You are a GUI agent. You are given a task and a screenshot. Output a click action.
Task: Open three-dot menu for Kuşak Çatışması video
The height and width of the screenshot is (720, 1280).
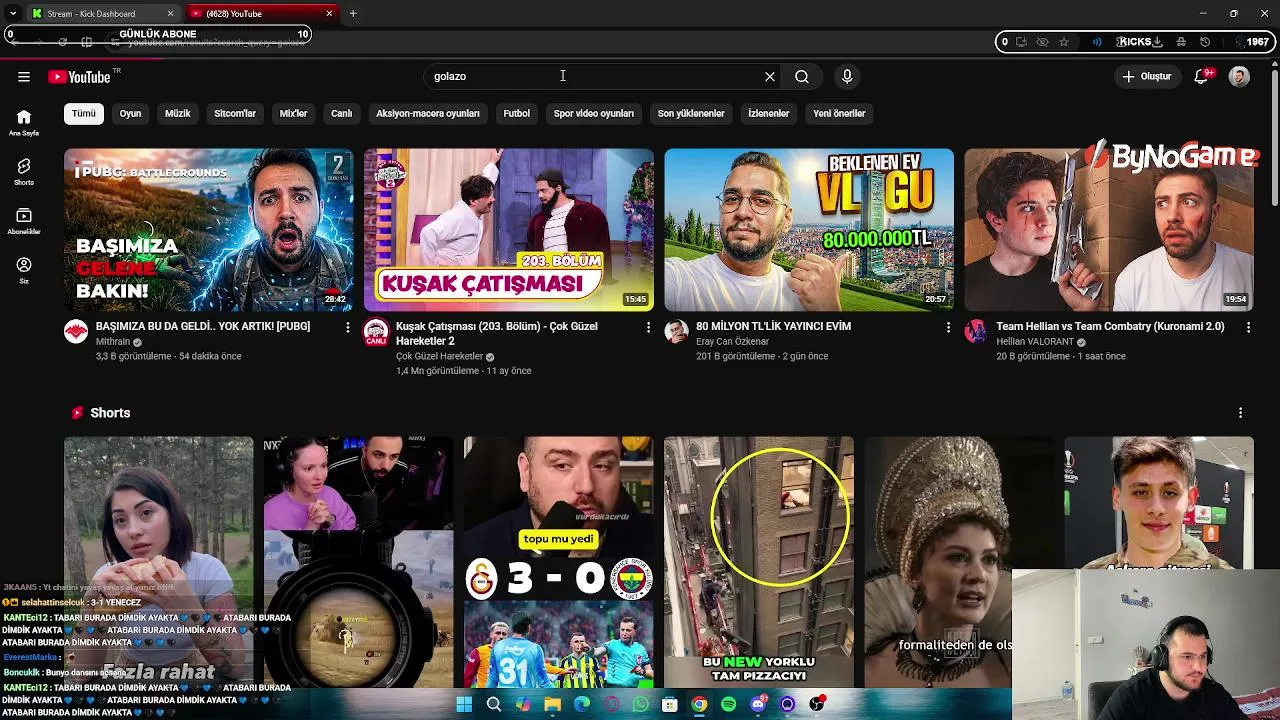(648, 327)
